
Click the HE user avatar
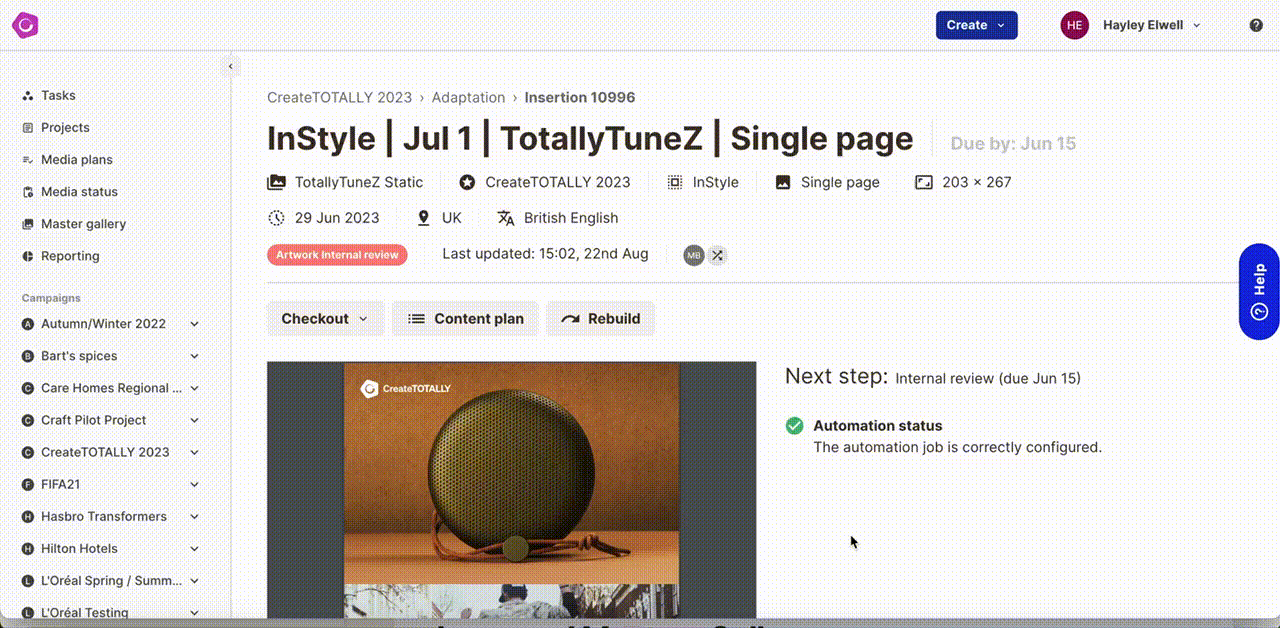[x=1074, y=25]
